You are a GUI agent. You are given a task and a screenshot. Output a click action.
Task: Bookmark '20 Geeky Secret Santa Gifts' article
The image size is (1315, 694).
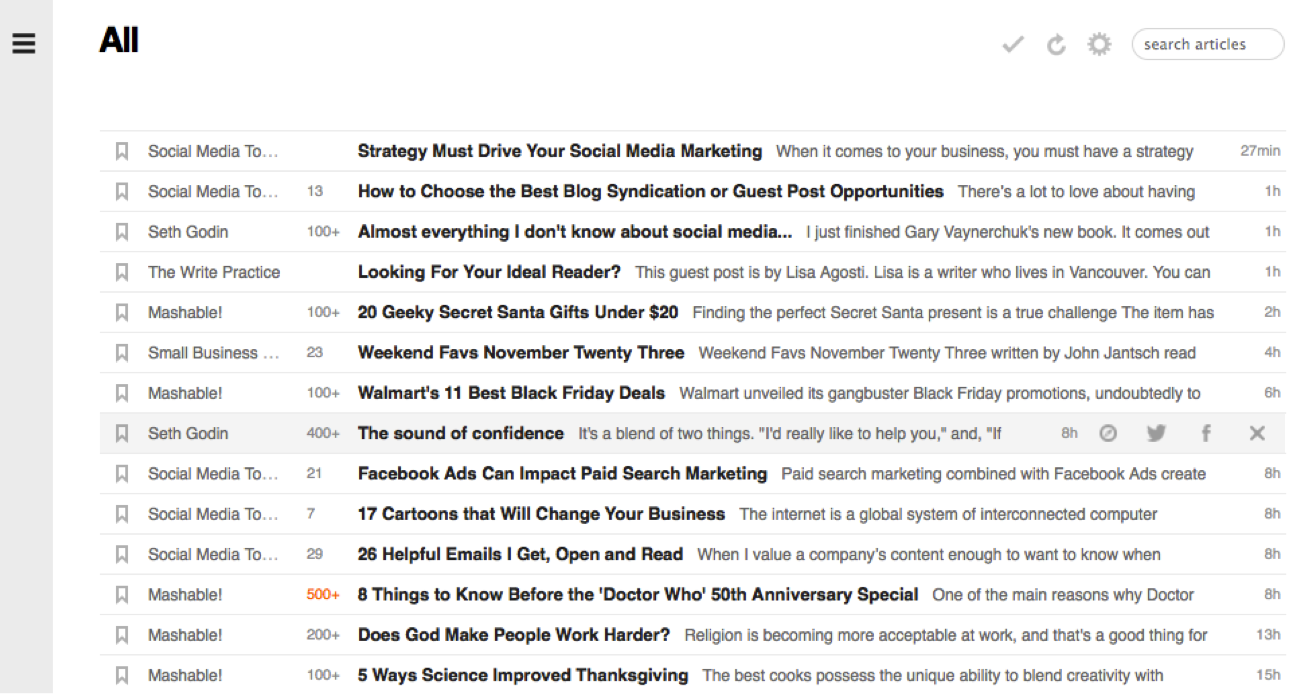pos(122,312)
